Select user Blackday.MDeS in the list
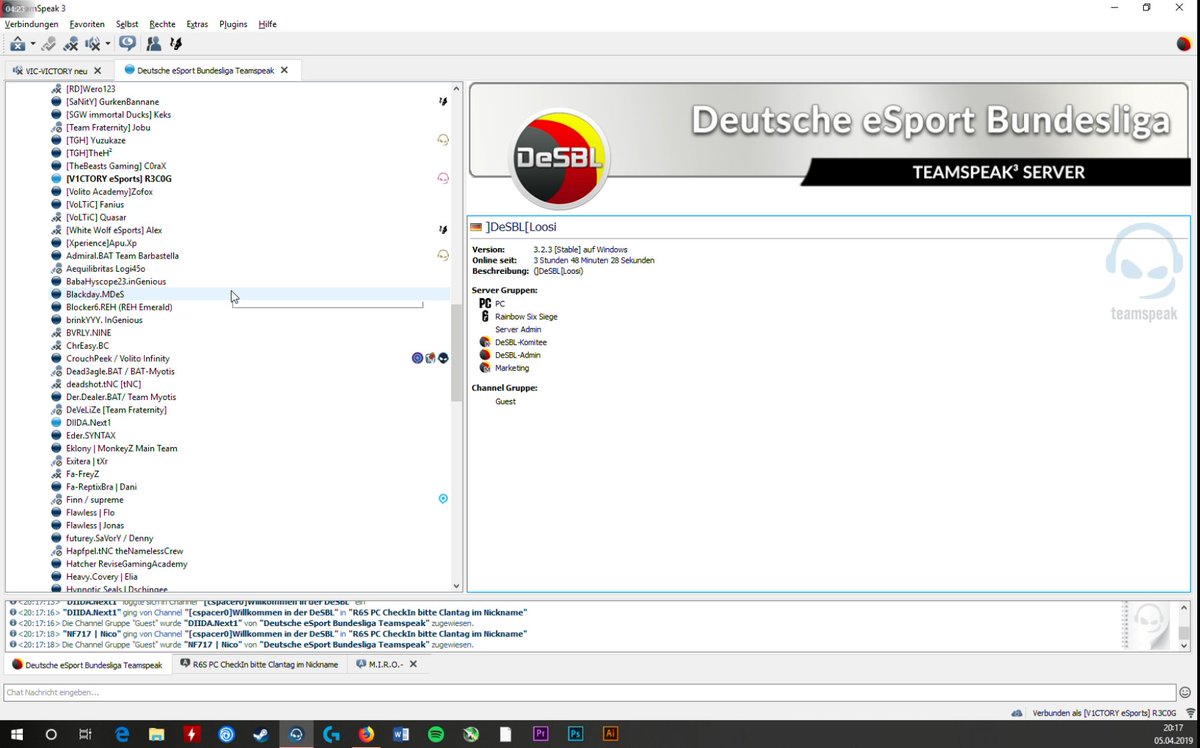The height and width of the screenshot is (748, 1200). coord(95,294)
